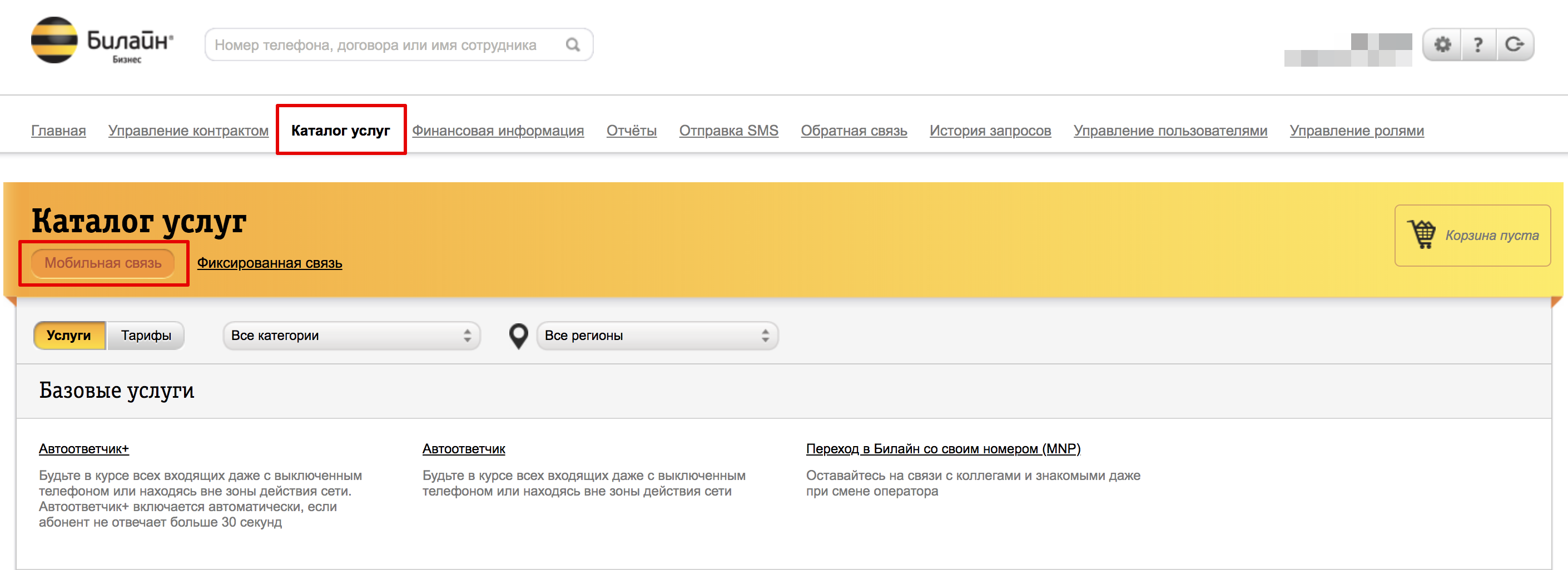The width and height of the screenshot is (1568, 570).
Task: Switch to Фиксированная связь
Action: (x=269, y=263)
